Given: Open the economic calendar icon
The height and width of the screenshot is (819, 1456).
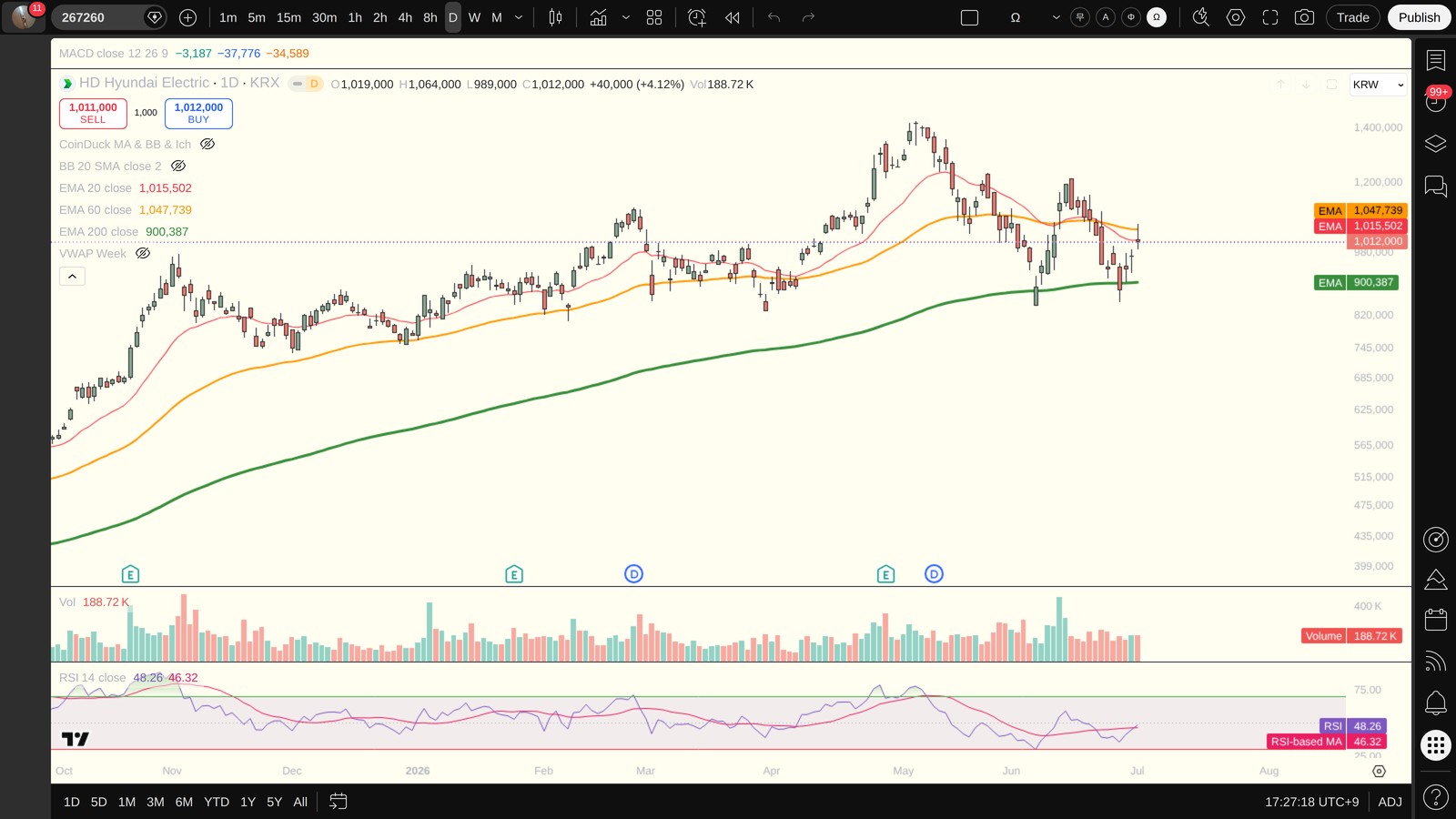Looking at the screenshot, I should pos(1436,620).
